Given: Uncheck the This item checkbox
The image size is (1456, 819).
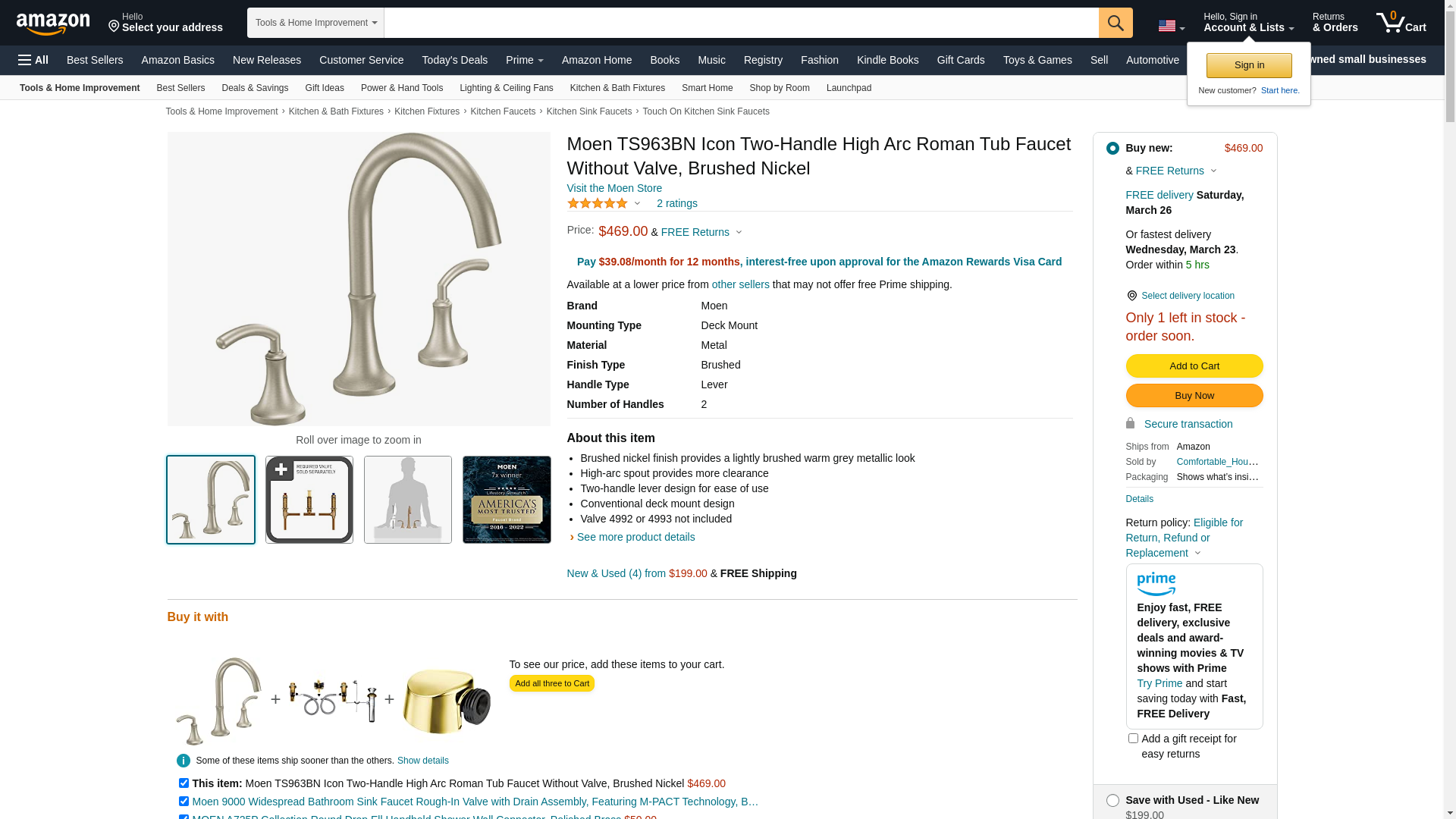Looking at the screenshot, I should 184,783.
